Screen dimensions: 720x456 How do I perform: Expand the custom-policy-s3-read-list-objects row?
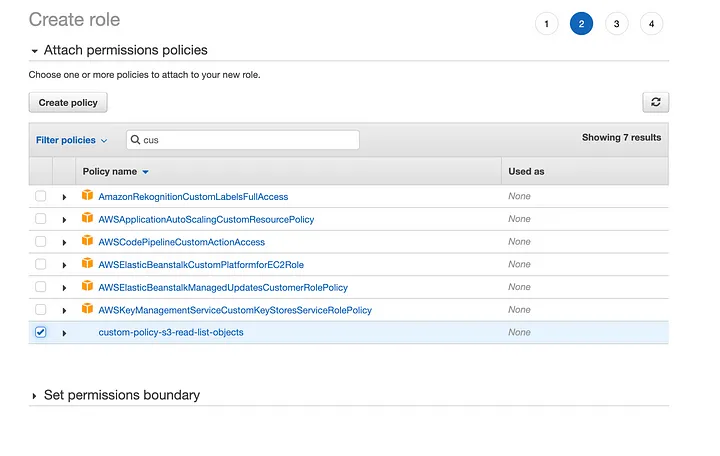pyautogui.click(x=64, y=333)
